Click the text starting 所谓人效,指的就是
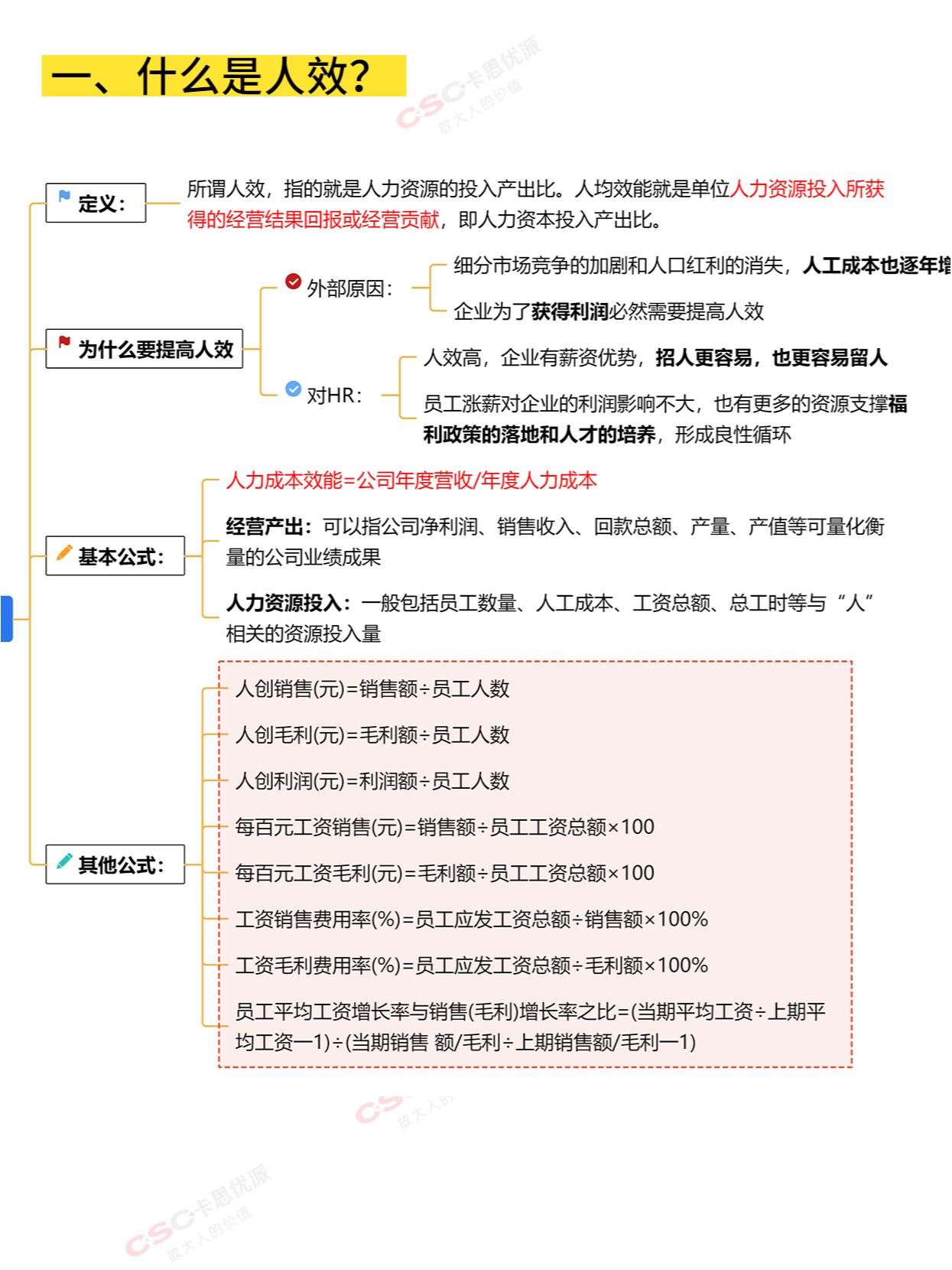Screen dimensions: 952x1270 coord(535,204)
